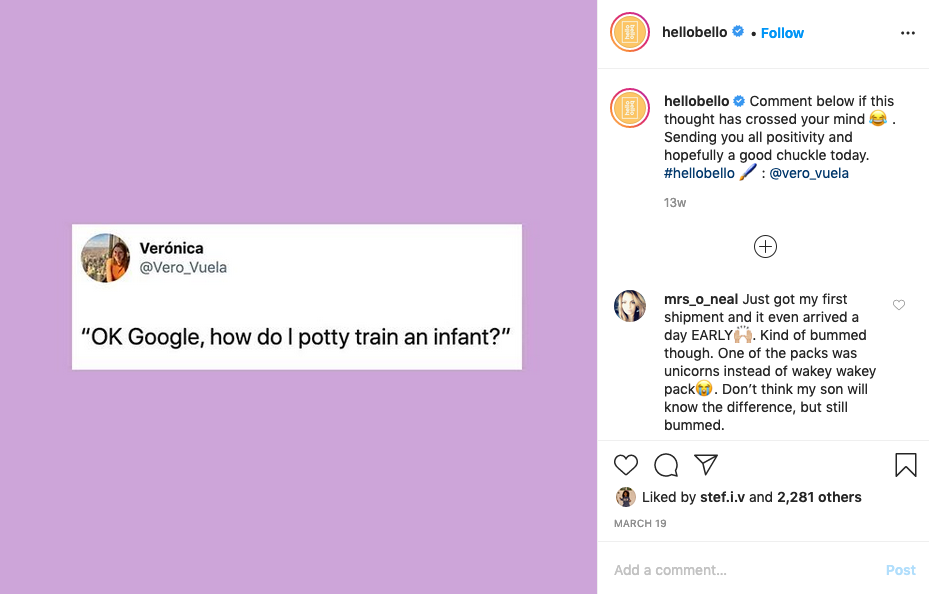View the 2,281 others likes list
The height and width of the screenshot is (594, 929).
[x=819, y=497]
